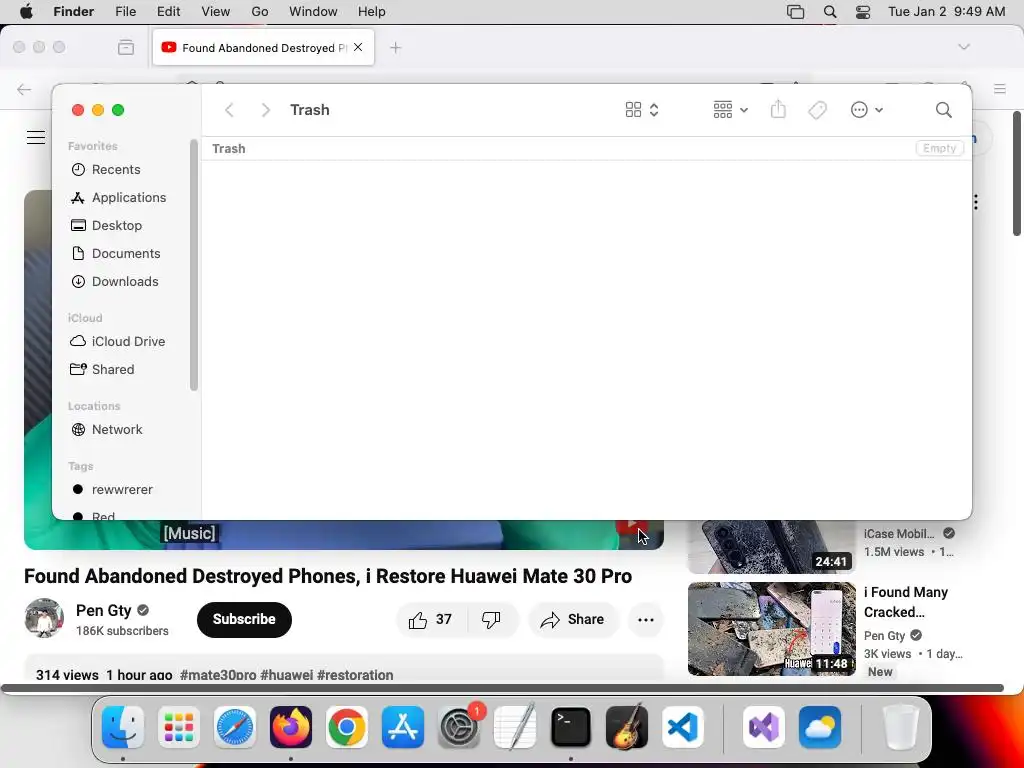Image resolution: width=1024 pixels, height=768 pixels.
Task: Open the Go menu
Action: (x=260, y=12)
